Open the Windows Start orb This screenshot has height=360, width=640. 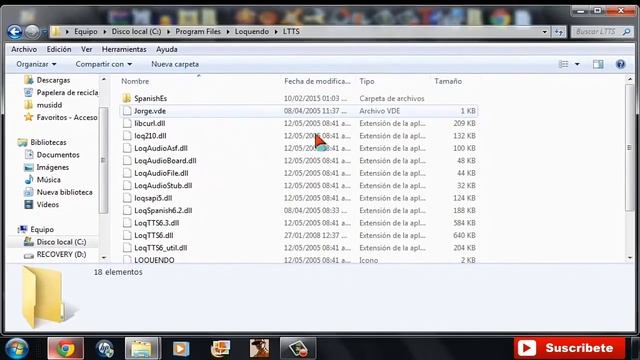pos(16,349)
